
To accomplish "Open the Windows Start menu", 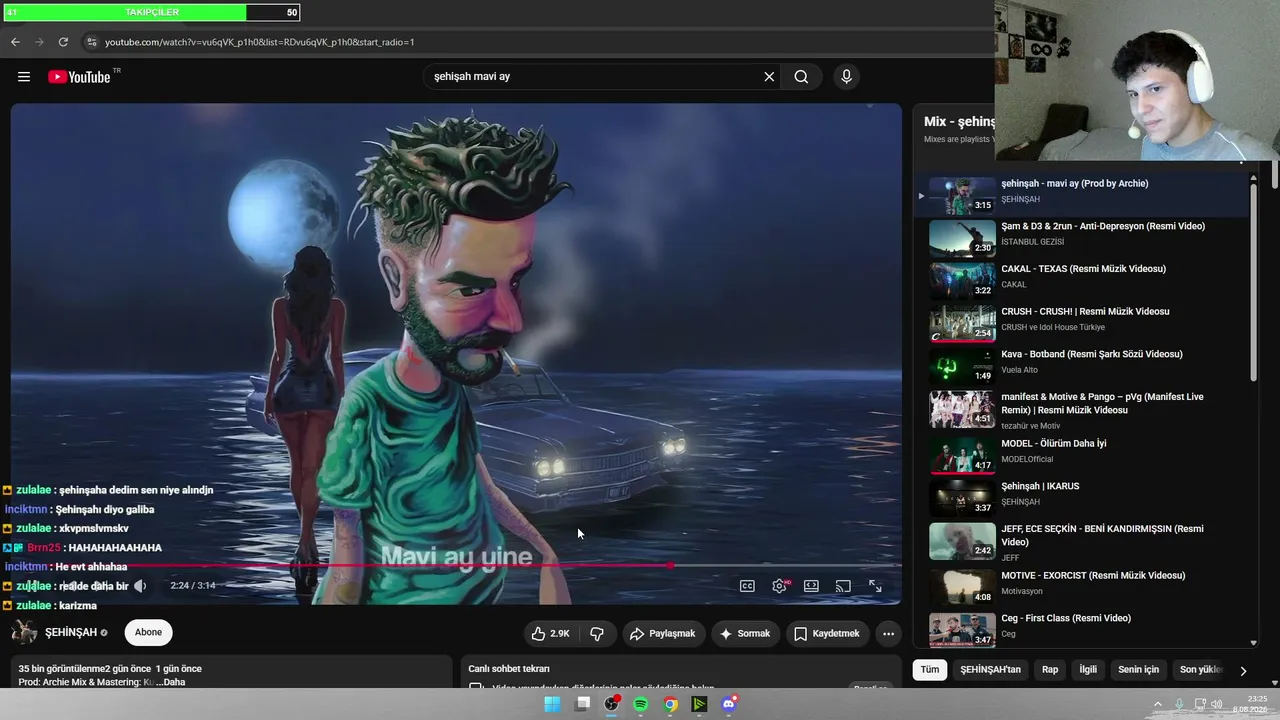I will [552, 704].
